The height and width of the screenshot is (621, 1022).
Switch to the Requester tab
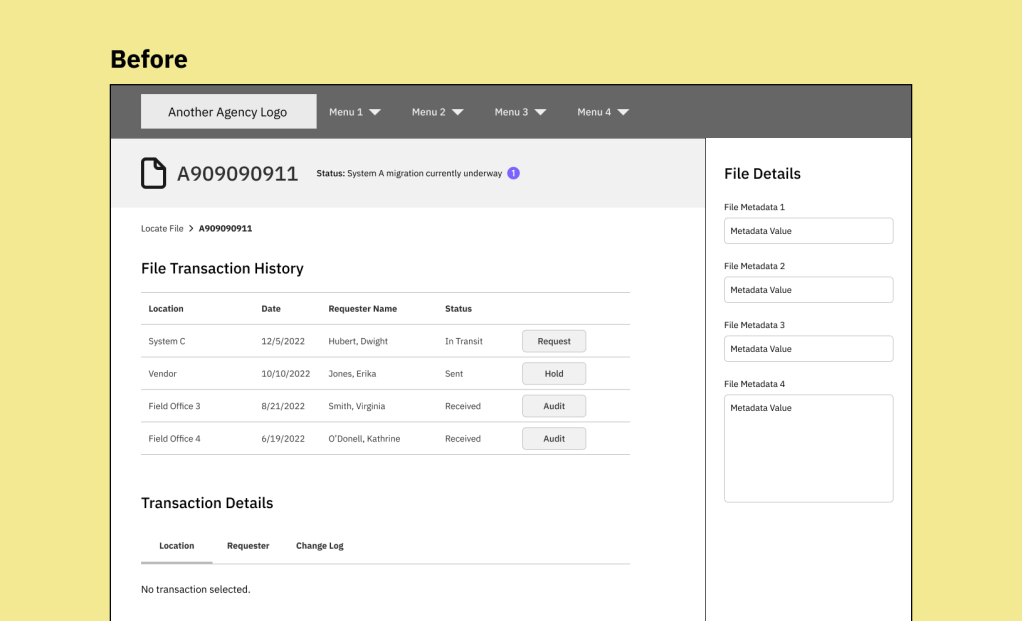tap(248, 546)
